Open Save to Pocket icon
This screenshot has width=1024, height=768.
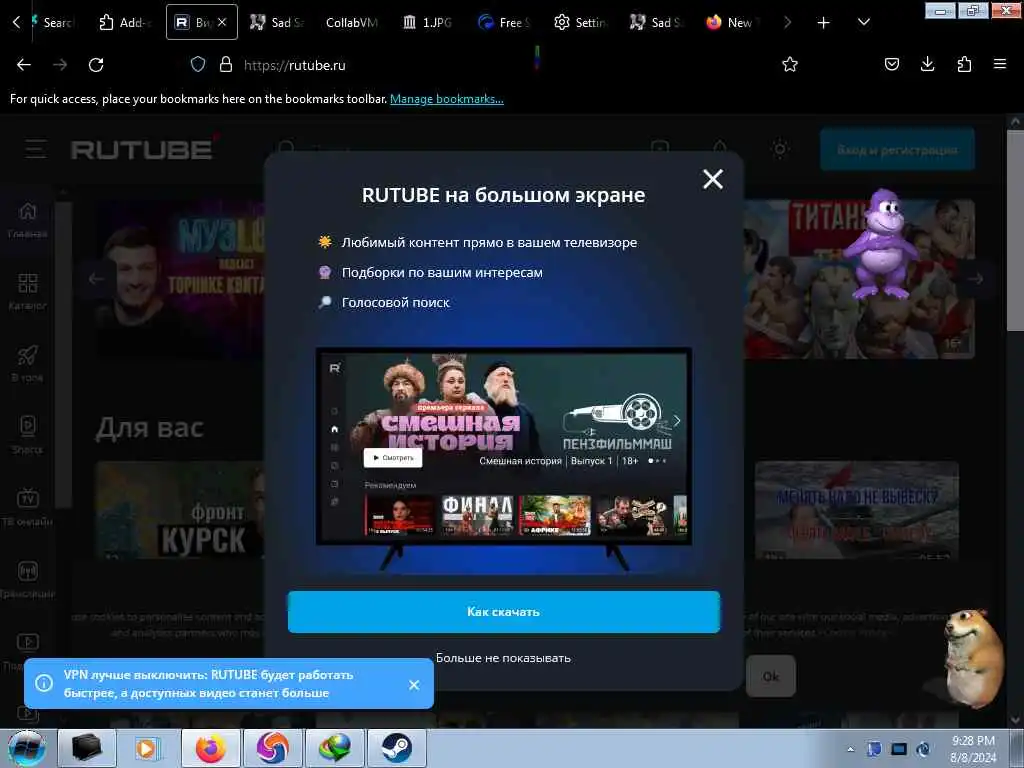891,64
